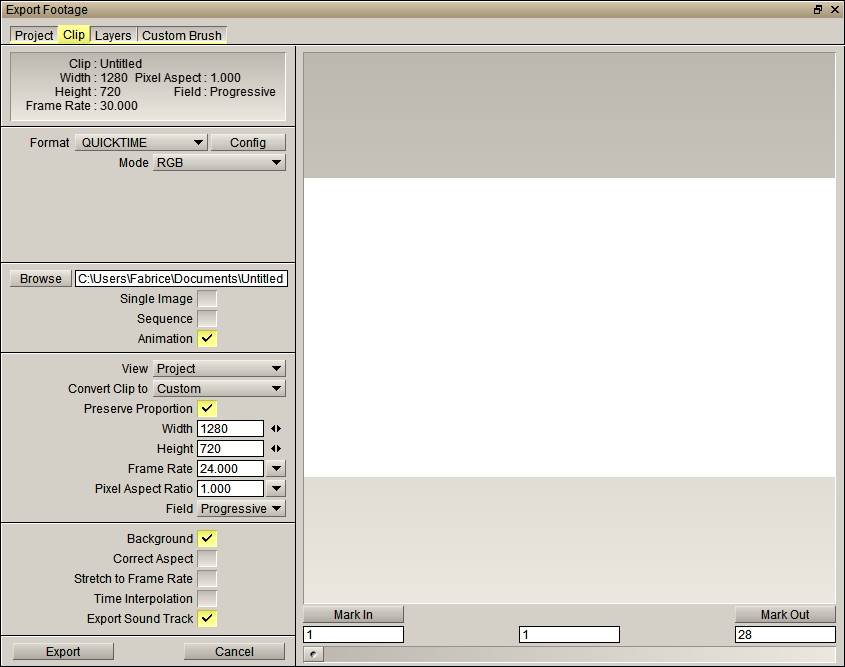
Task: Click the Browse button
Action: tap(41, 279)
